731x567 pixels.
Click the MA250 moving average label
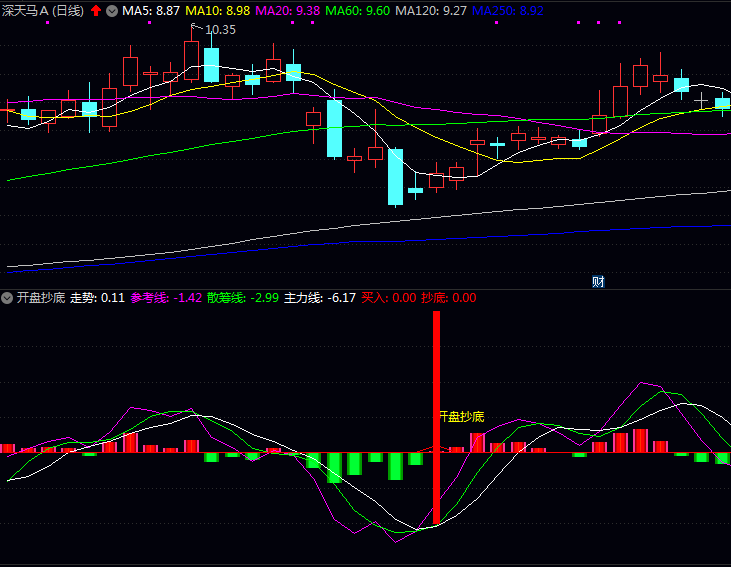tap(508, 10)
